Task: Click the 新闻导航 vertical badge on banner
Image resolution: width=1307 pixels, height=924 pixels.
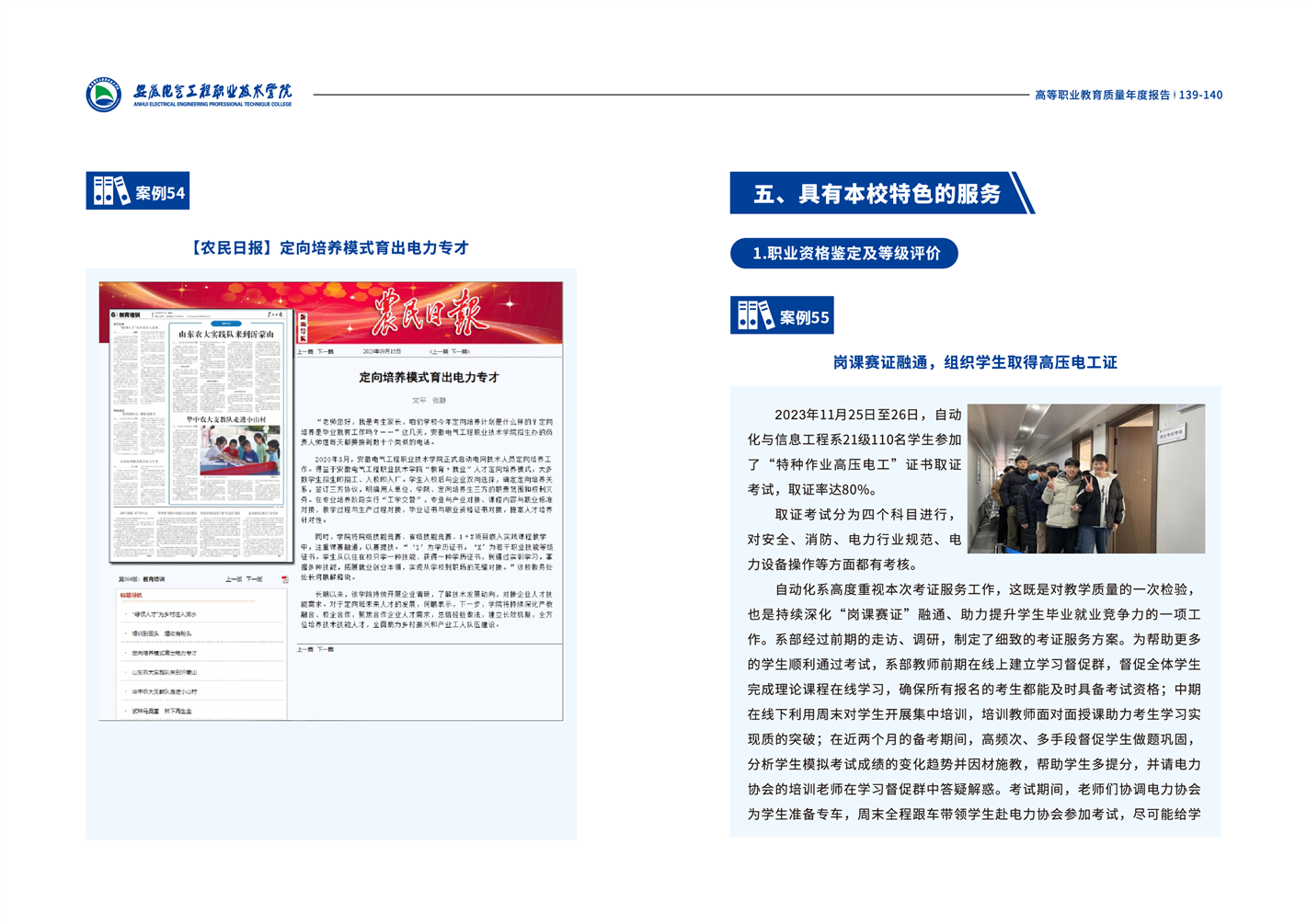Action: coord(303,326)
